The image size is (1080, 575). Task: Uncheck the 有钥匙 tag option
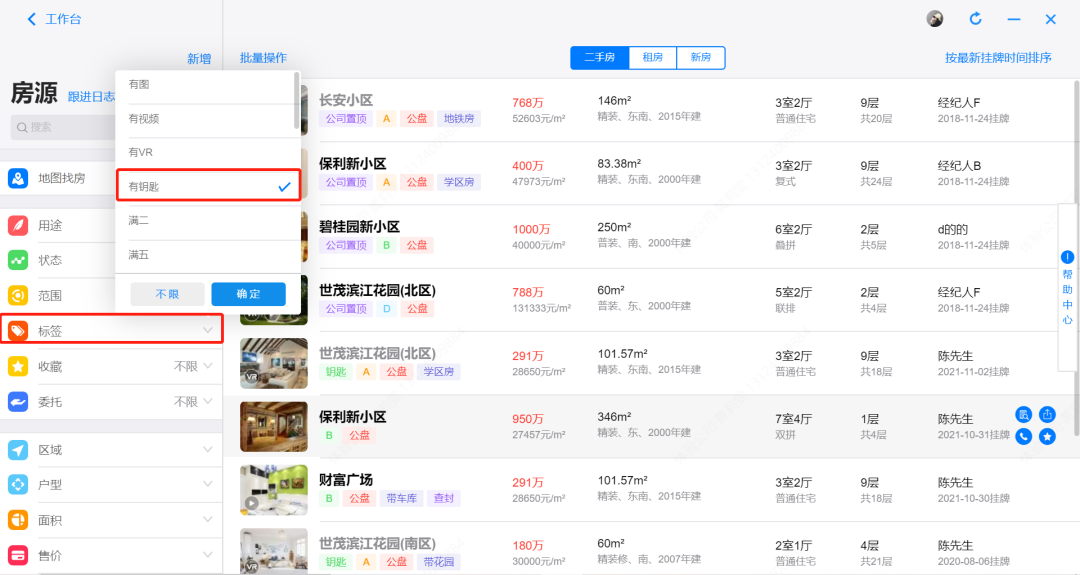coord(208,186)
